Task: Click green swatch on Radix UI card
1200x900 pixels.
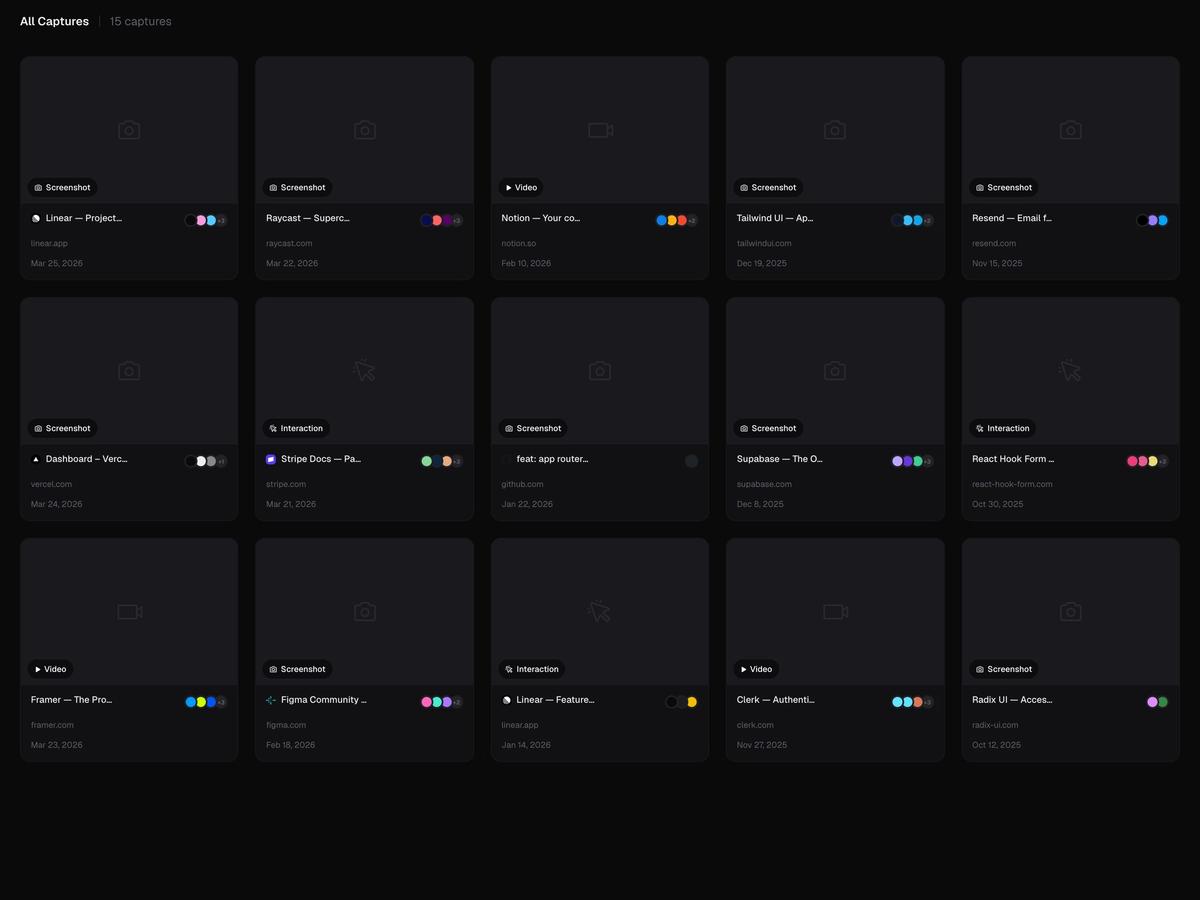Action: 1163,702
